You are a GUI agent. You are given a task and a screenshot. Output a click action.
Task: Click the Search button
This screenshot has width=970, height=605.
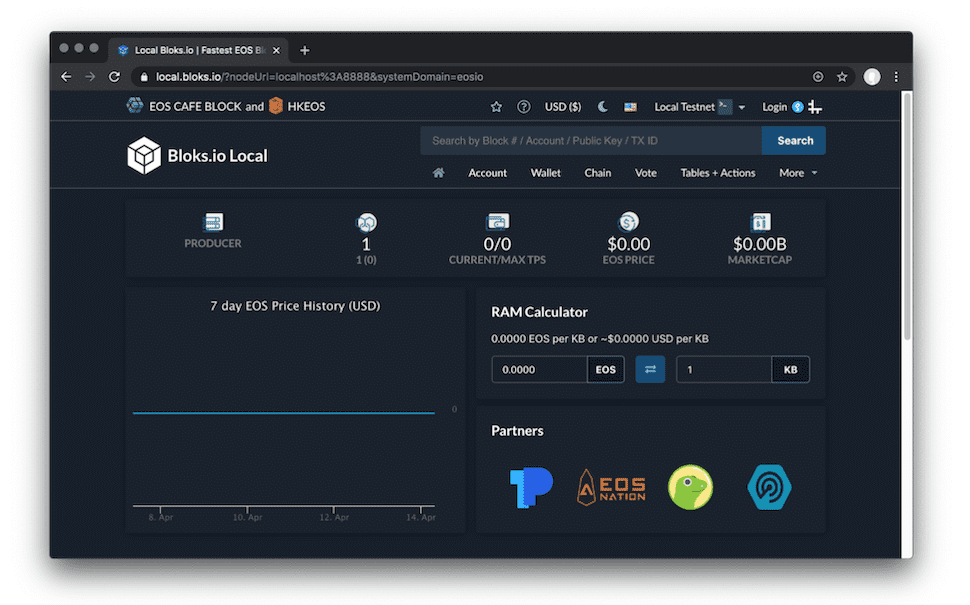pos(794,141)
